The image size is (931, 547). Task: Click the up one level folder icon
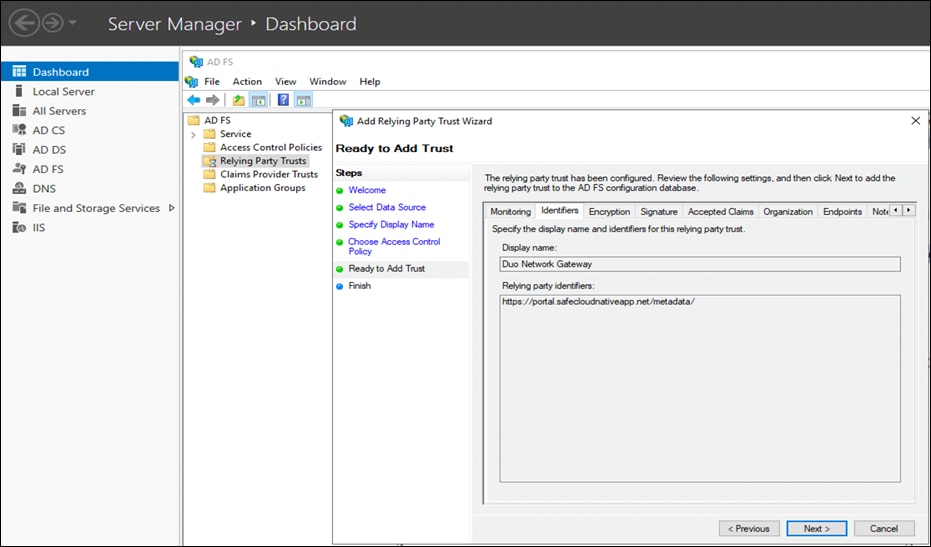238,100
